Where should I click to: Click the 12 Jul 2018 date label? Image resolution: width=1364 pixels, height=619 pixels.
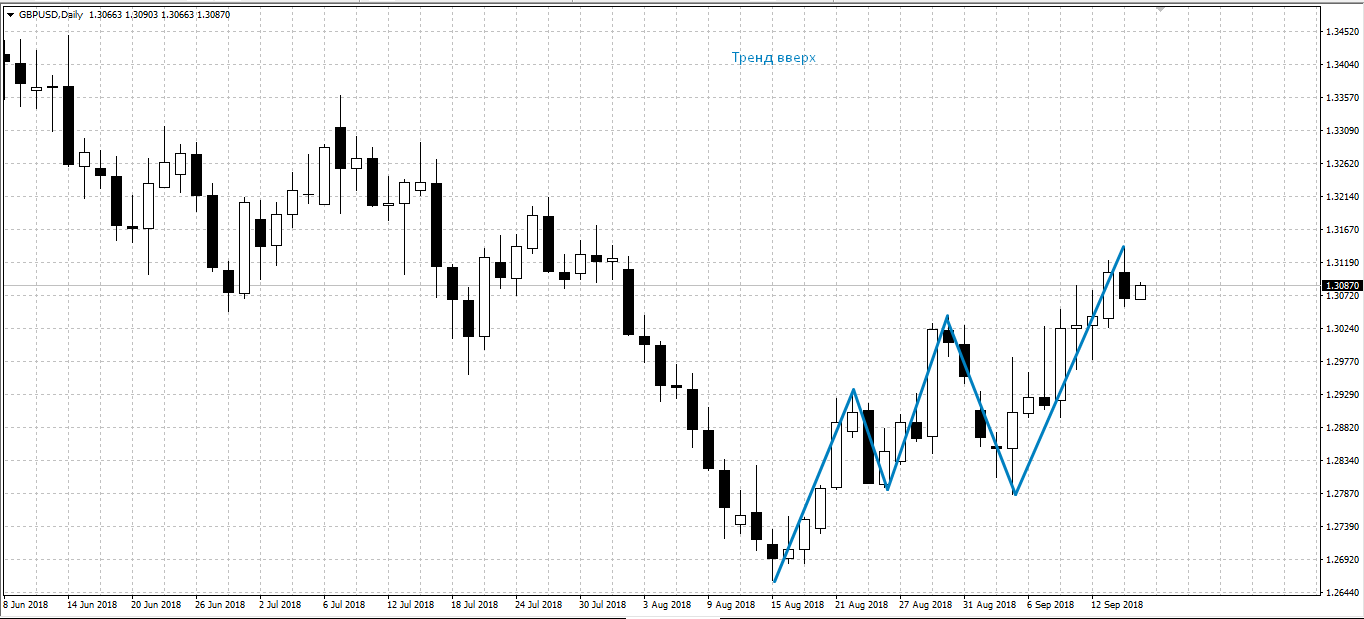pos(410,605)
